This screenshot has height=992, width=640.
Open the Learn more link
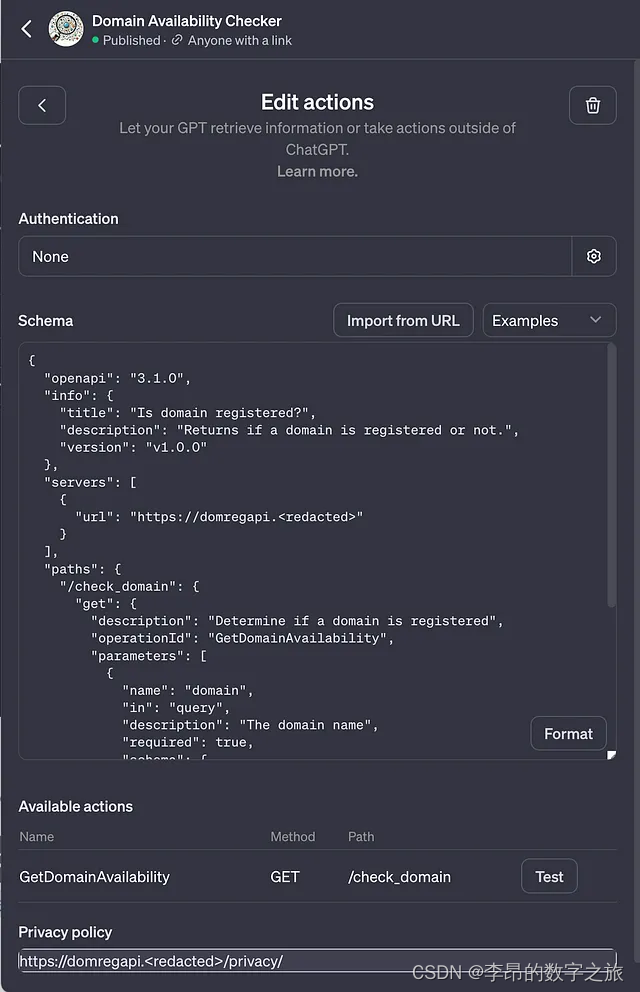tap(317, 171)
